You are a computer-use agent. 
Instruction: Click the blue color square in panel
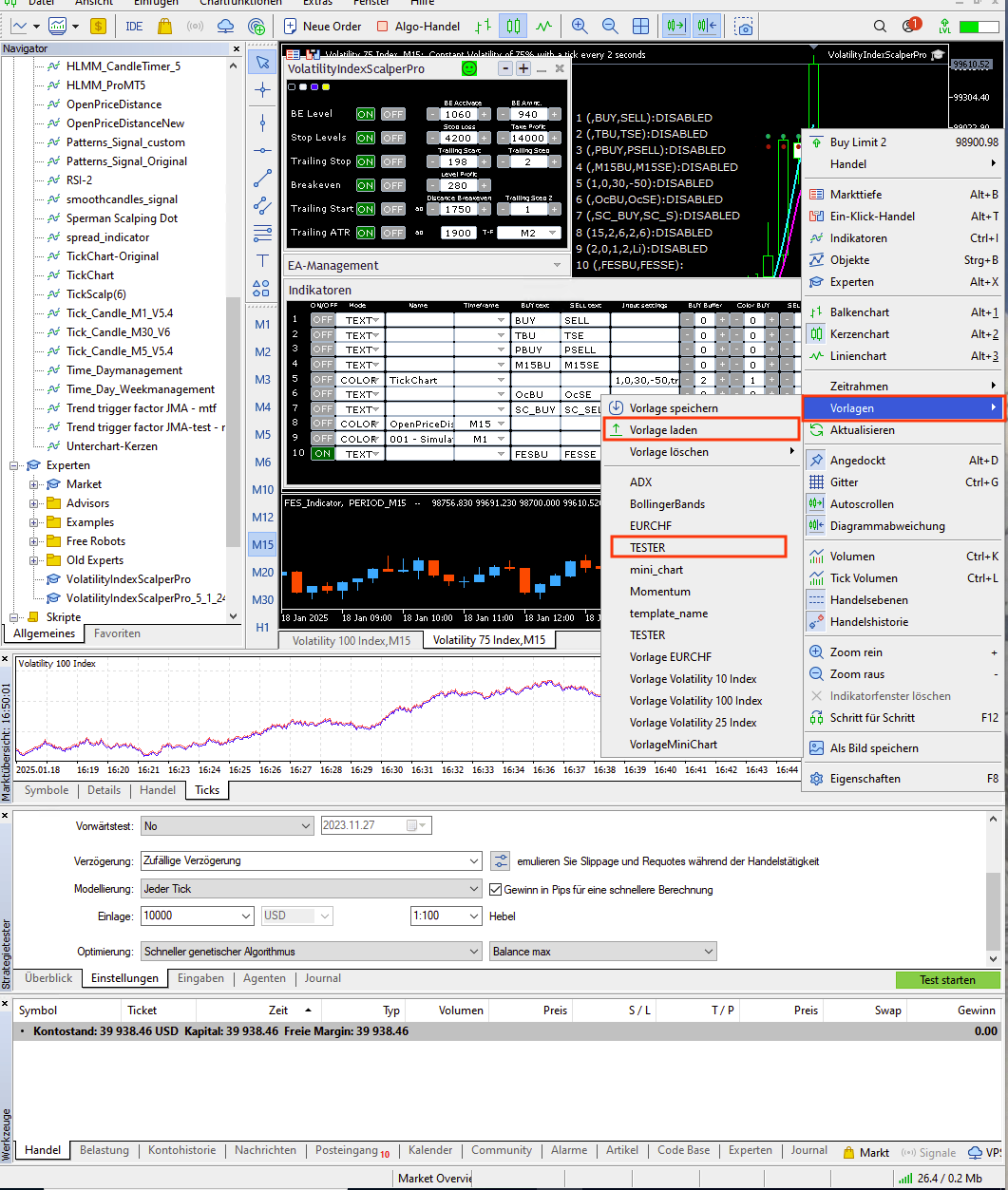click(314, 87)
